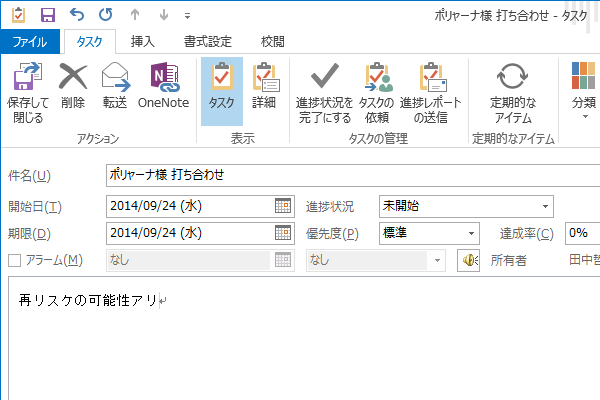Image resolution: width=600 pixels, height=400 pixels.
Task: Mark task complete with 進捗状況を完了にする
Action: [x=324, y=92]
